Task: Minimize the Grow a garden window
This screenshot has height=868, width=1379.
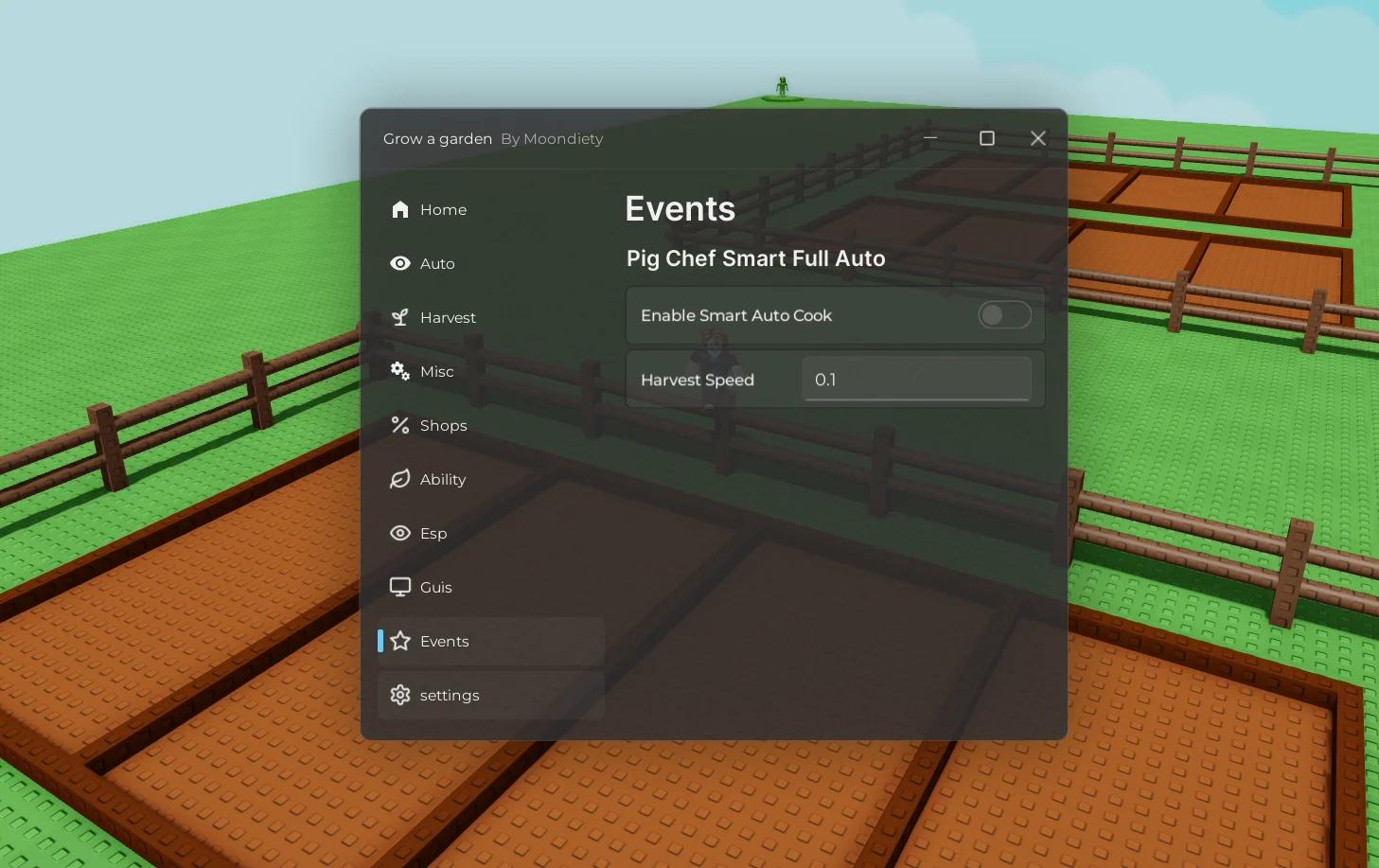Action: point(930,138)
